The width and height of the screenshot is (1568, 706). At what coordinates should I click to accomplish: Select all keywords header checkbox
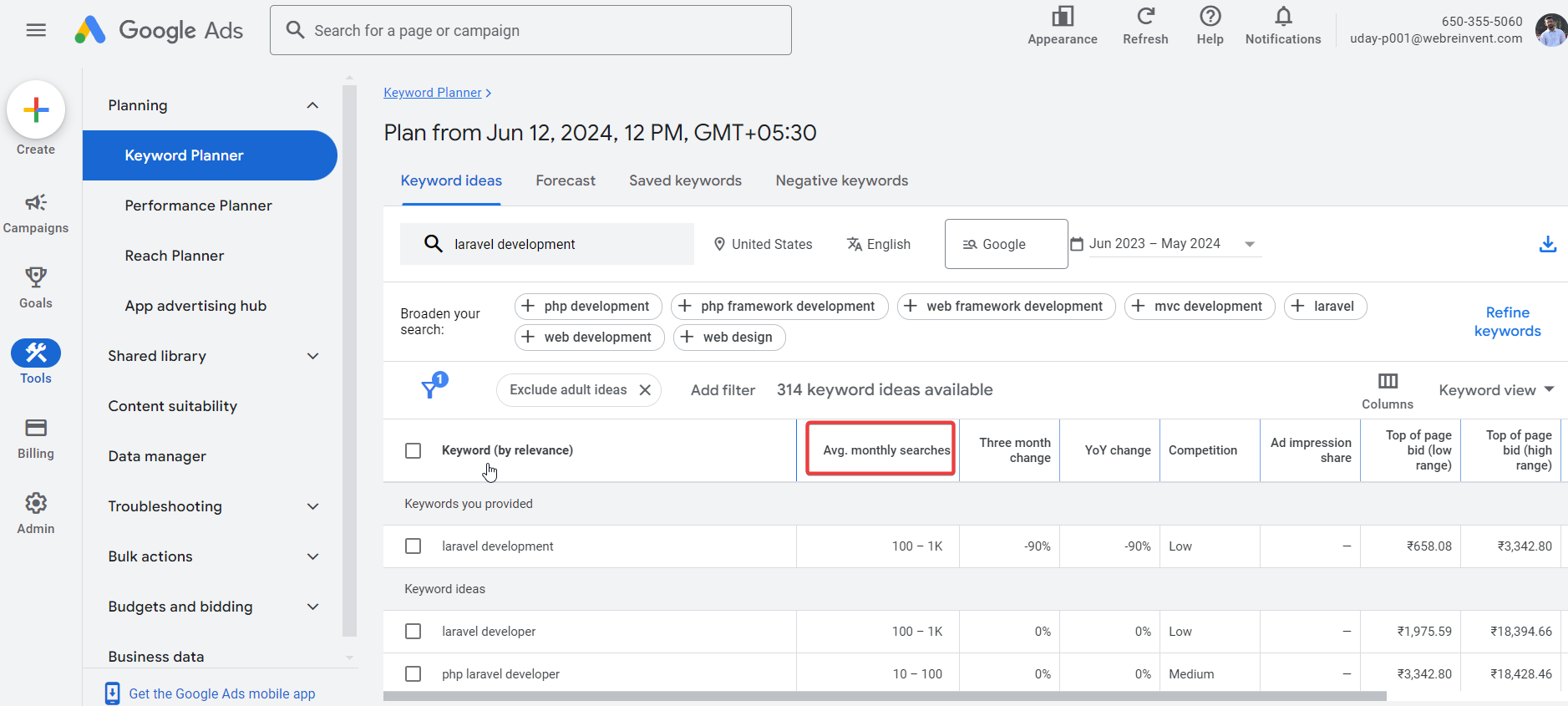tap(413, 450)
